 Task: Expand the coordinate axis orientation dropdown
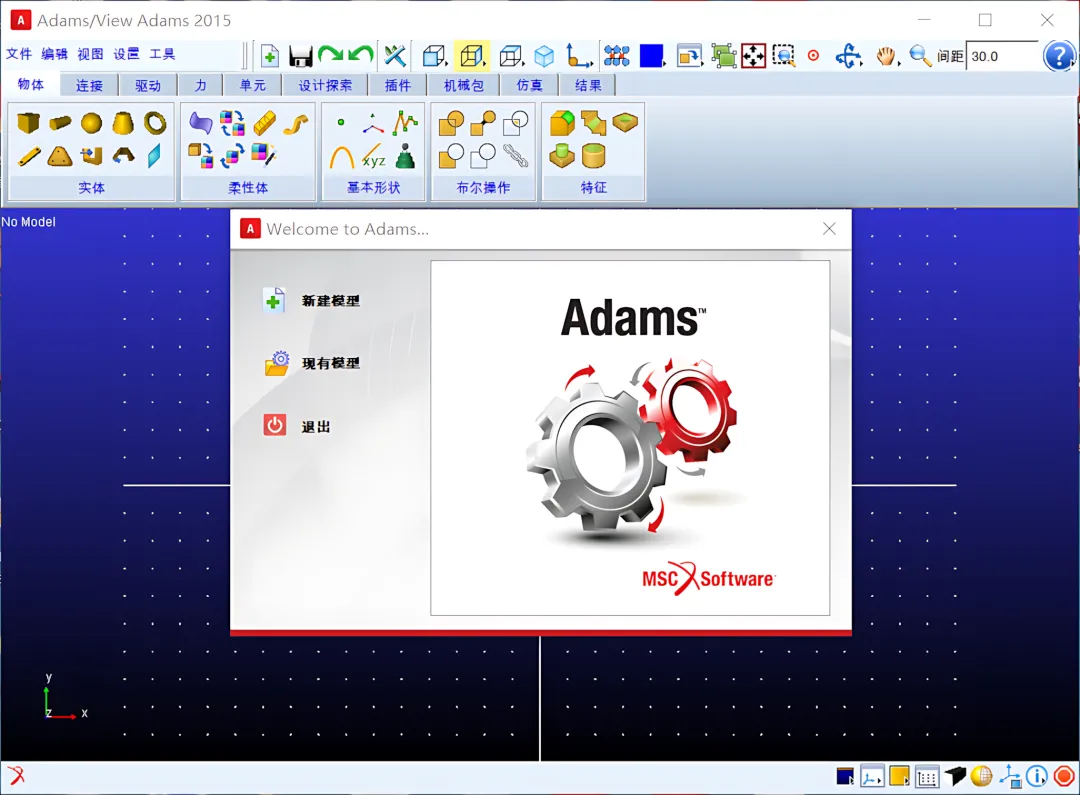[579, 56]
